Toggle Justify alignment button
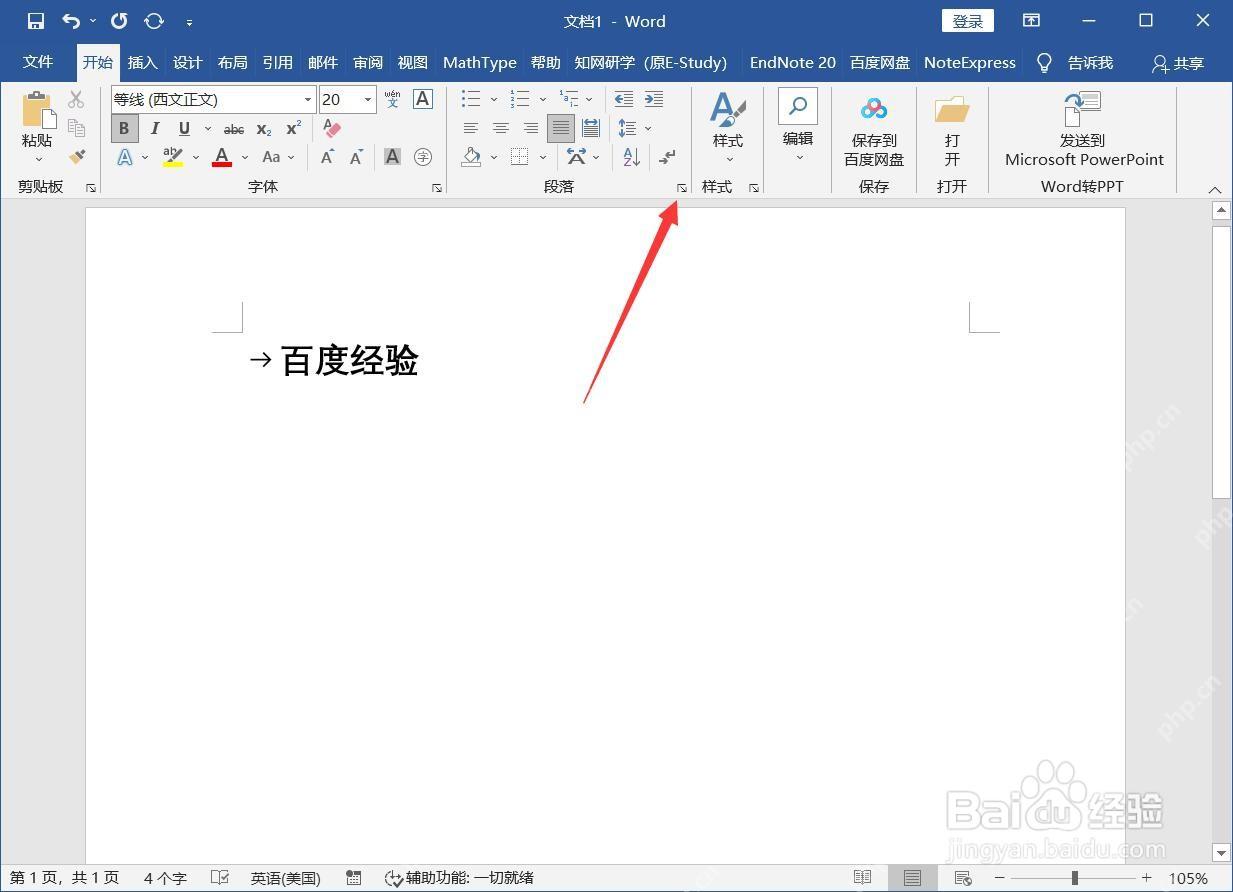Image resolution: width=1233 pixels, height=892 pixels. point(561,128)
